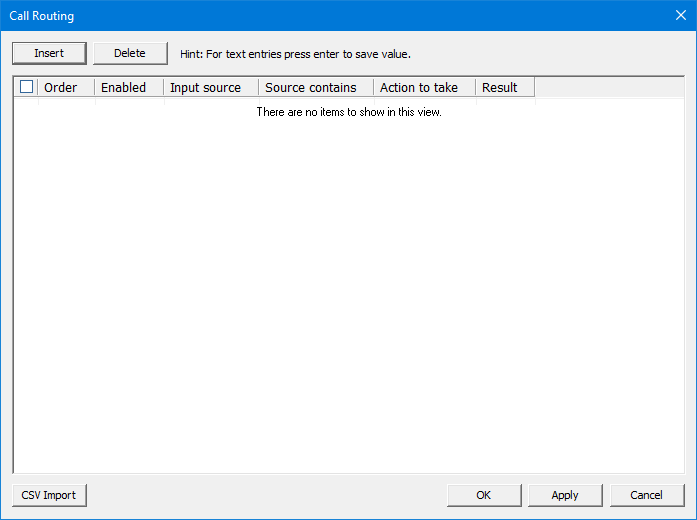Click the Insert button
697x520 pixels.
click(x=49, y=53)
